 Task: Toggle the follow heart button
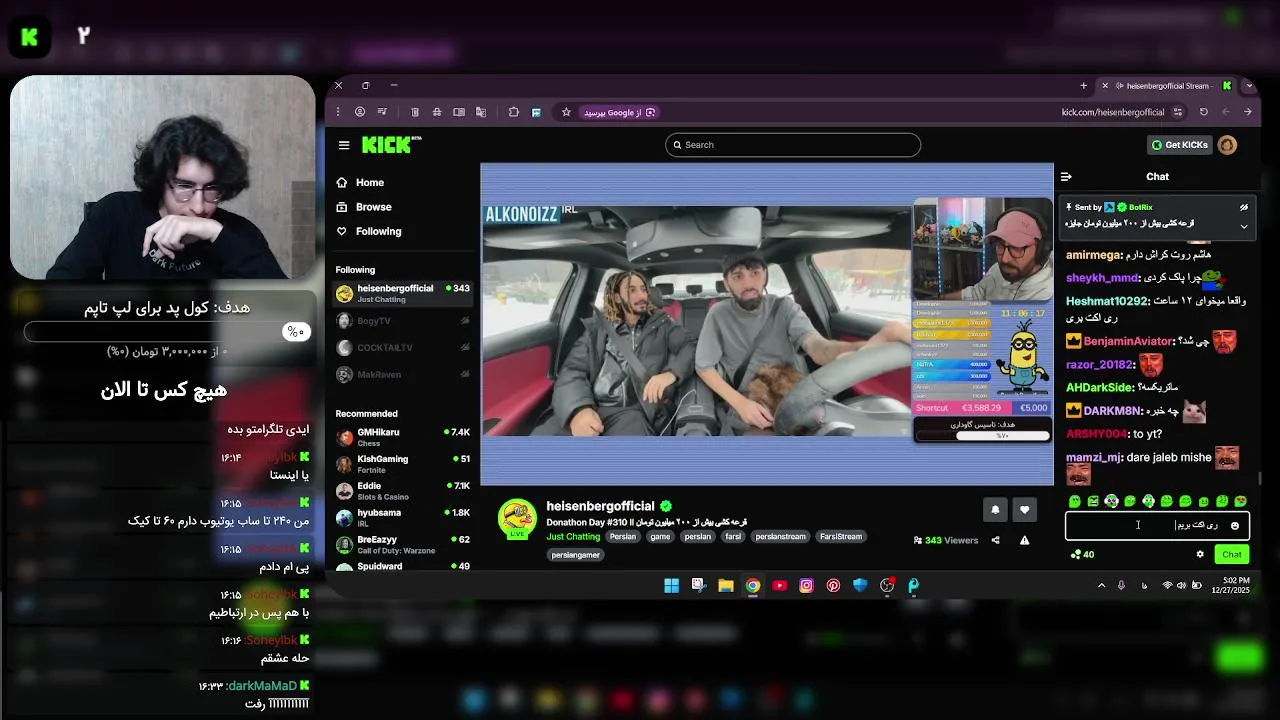tap(1024, 510)
